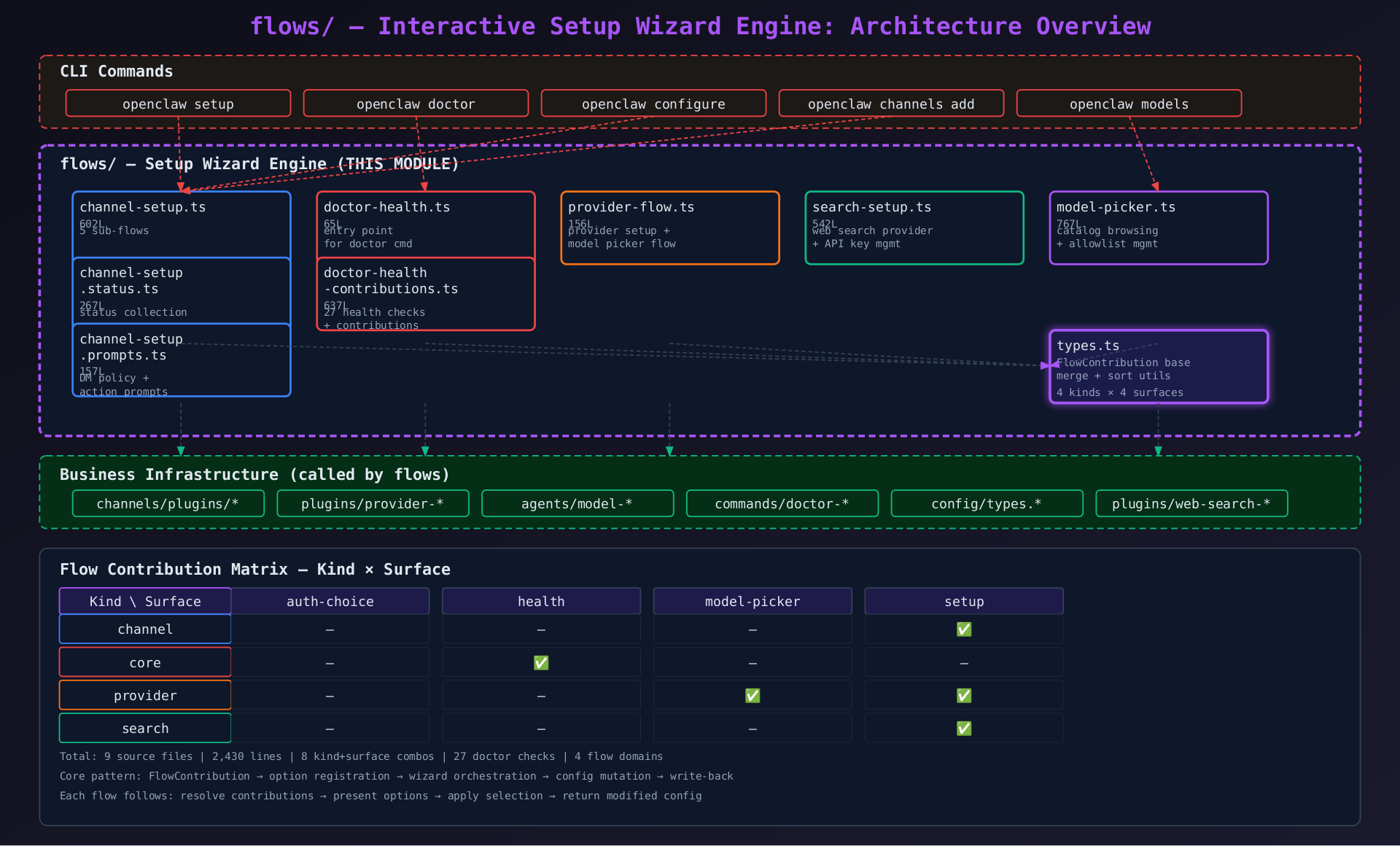Click the channel-setup.prompts.ts node
Screen dimensions: 1400x846
pos(182,361)
